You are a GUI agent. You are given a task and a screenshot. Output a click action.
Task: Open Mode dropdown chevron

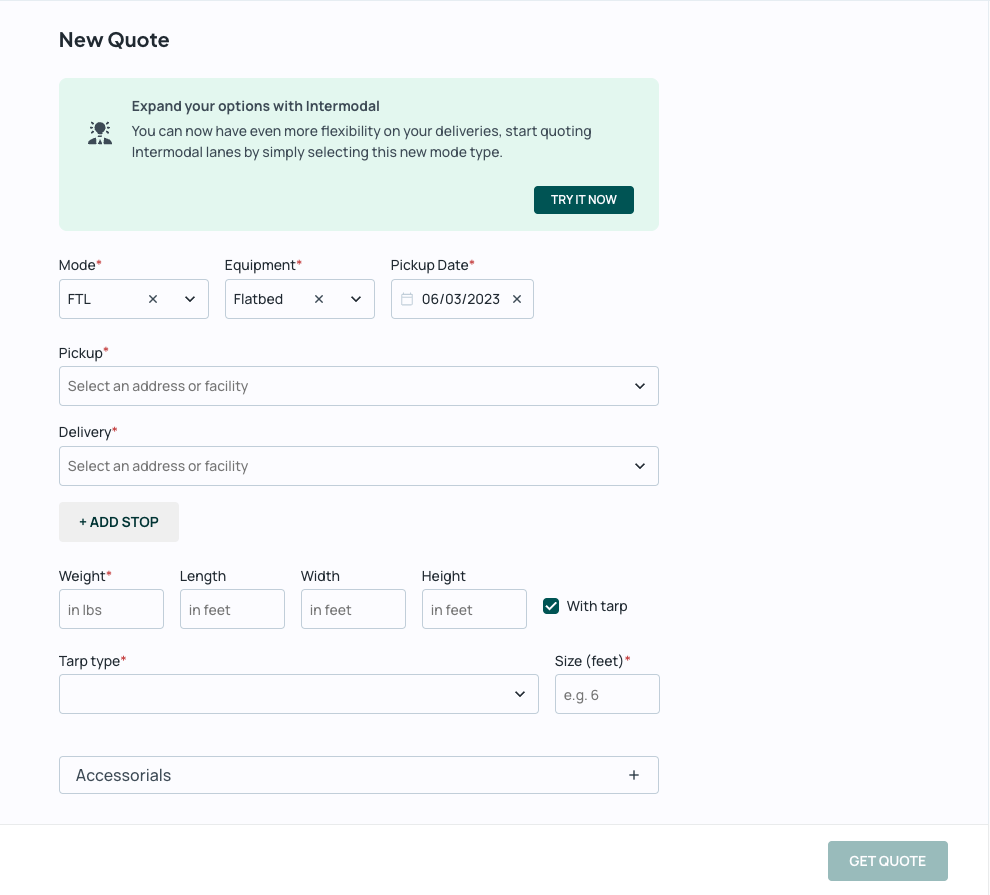190,299
